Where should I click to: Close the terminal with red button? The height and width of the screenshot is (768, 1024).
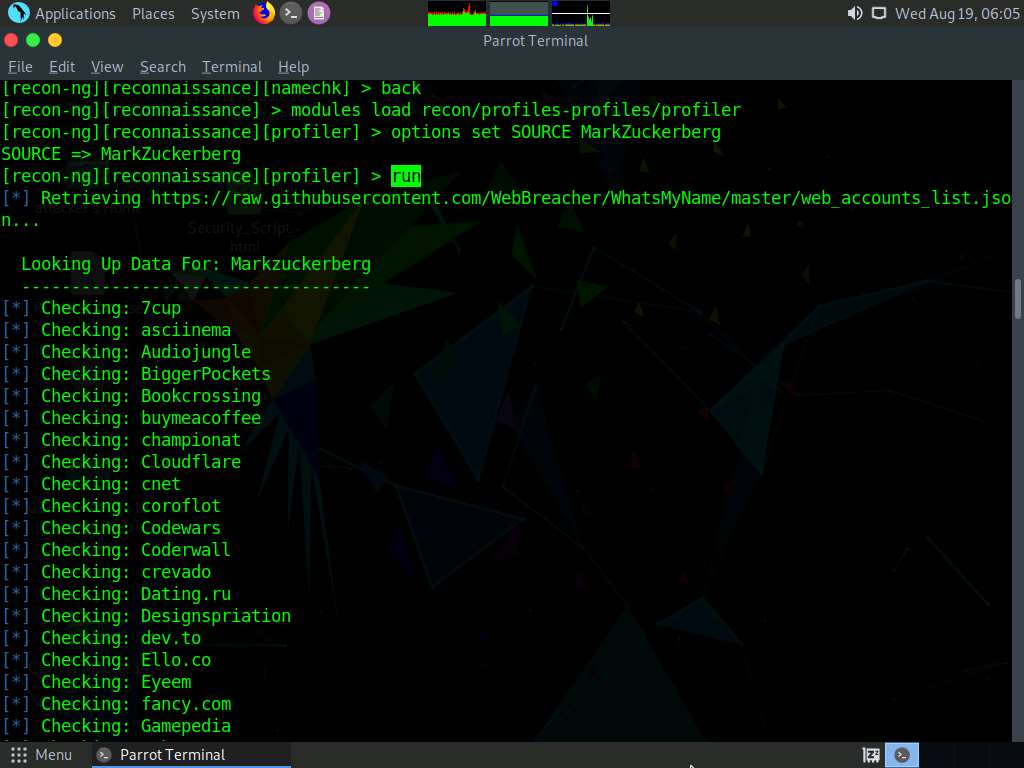click(x=11, y=40)
